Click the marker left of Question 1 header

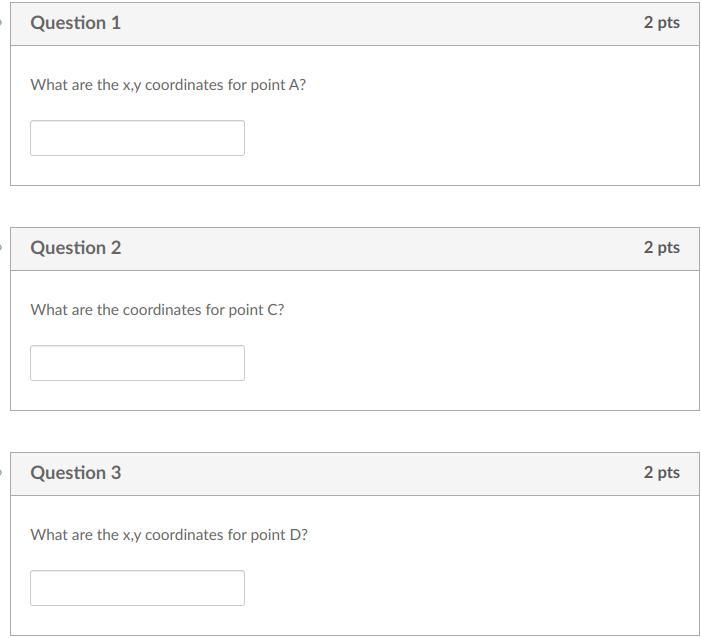2,22
